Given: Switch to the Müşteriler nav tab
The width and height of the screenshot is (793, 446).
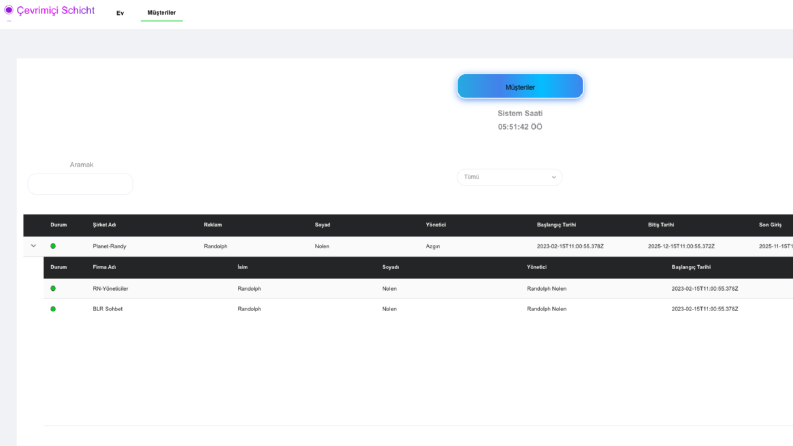Looking at the screenshot, I should pyautogui.click(x=161, y=13).
